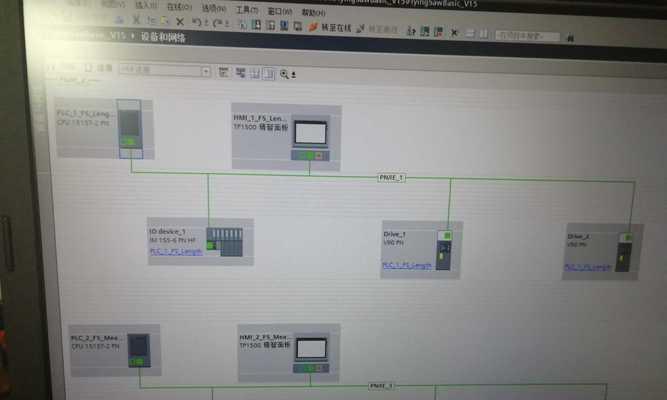
Task: Select the Drive_2 V90 PN device
Action: click(x=602, y=252)
